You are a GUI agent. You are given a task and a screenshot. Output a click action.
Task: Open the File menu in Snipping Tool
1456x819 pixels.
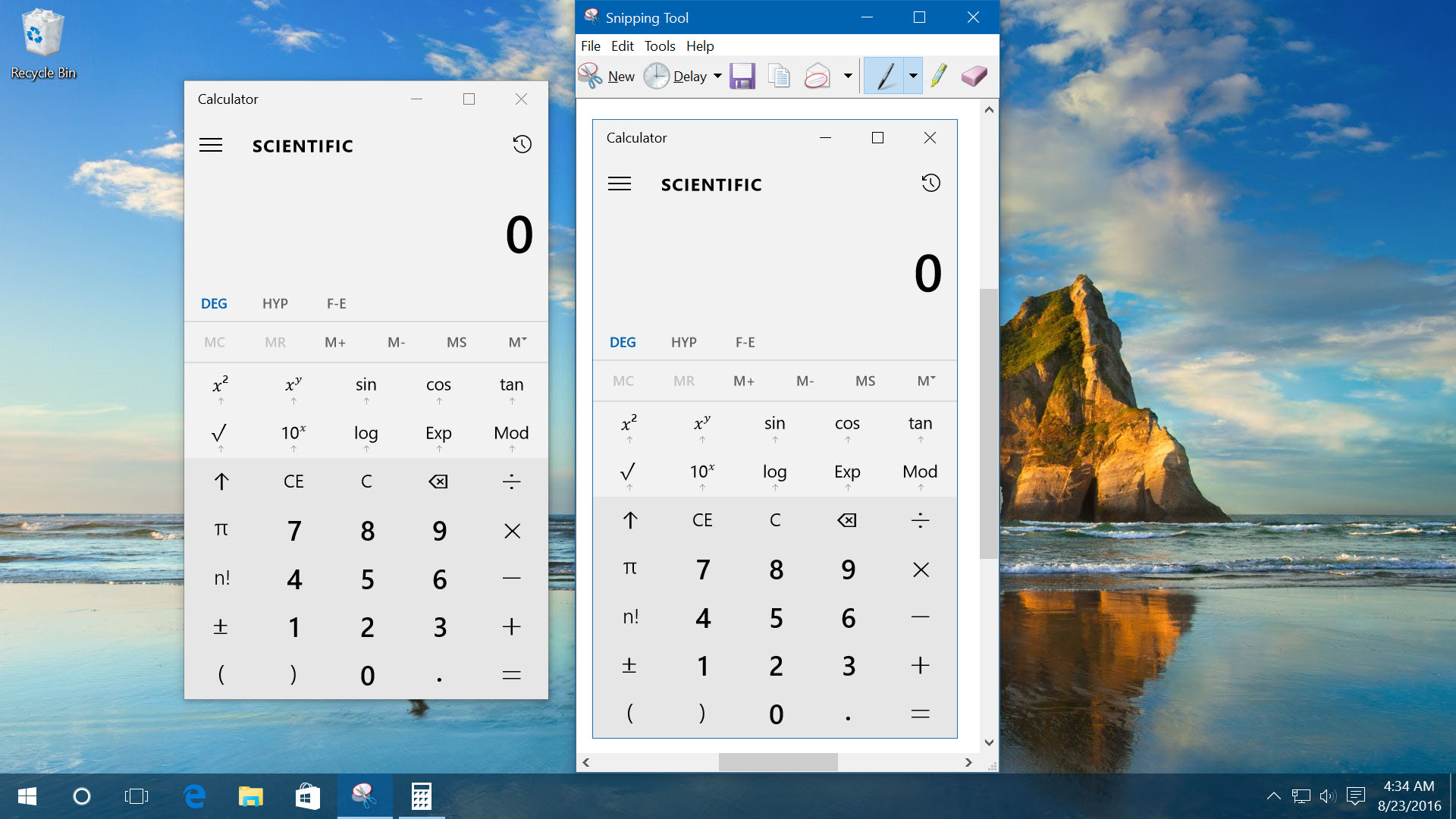(591, 46)
